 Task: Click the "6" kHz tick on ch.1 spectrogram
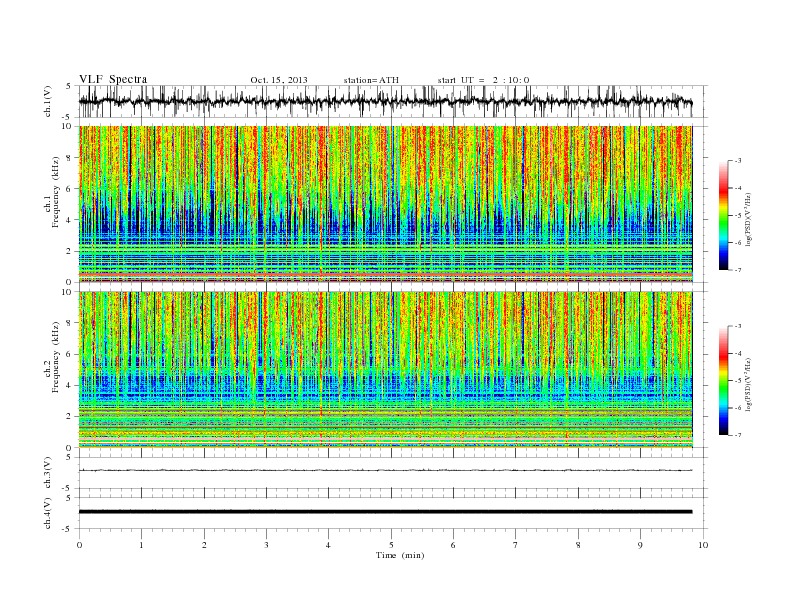[69, 189]
